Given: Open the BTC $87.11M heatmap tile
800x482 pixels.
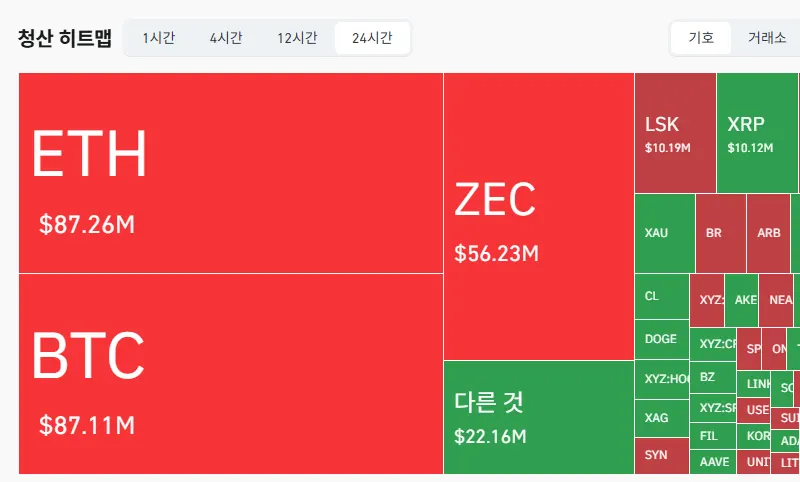Looking at the screenshot, I should 231,374.
